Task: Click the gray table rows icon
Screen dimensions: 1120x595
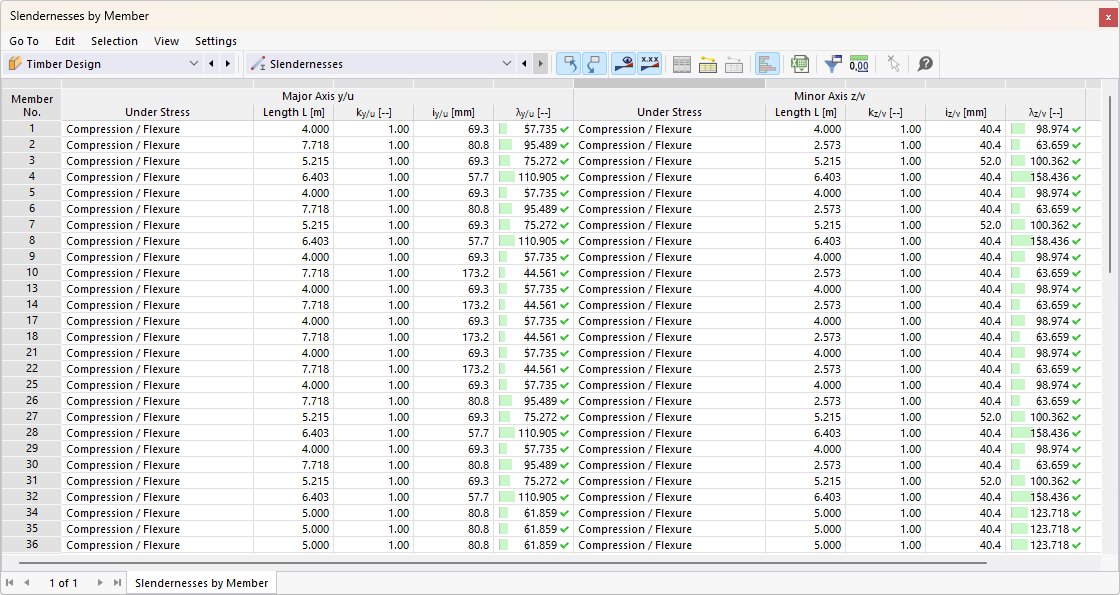Action: tap(682, 64)
